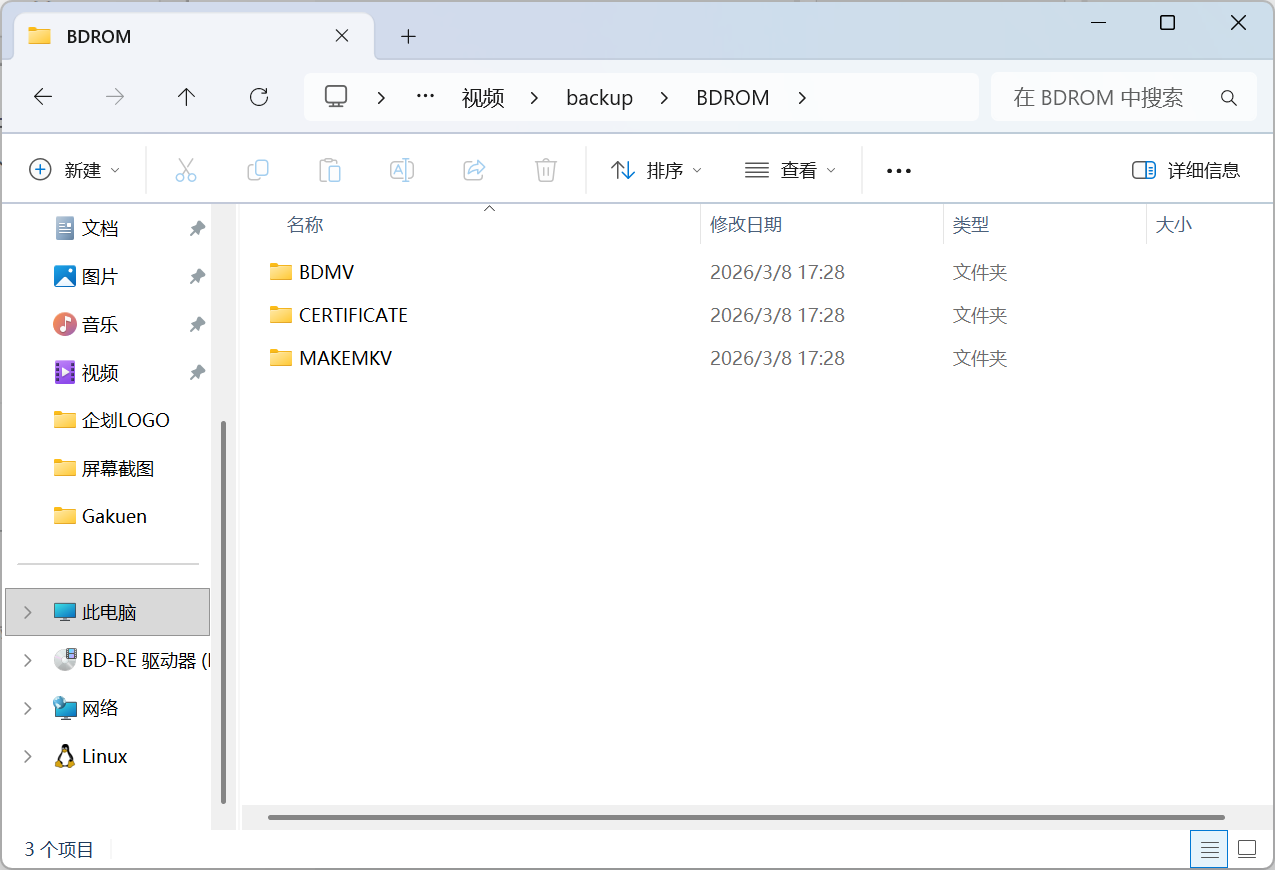Click the Cut scissors icon

tap(186, 170)
